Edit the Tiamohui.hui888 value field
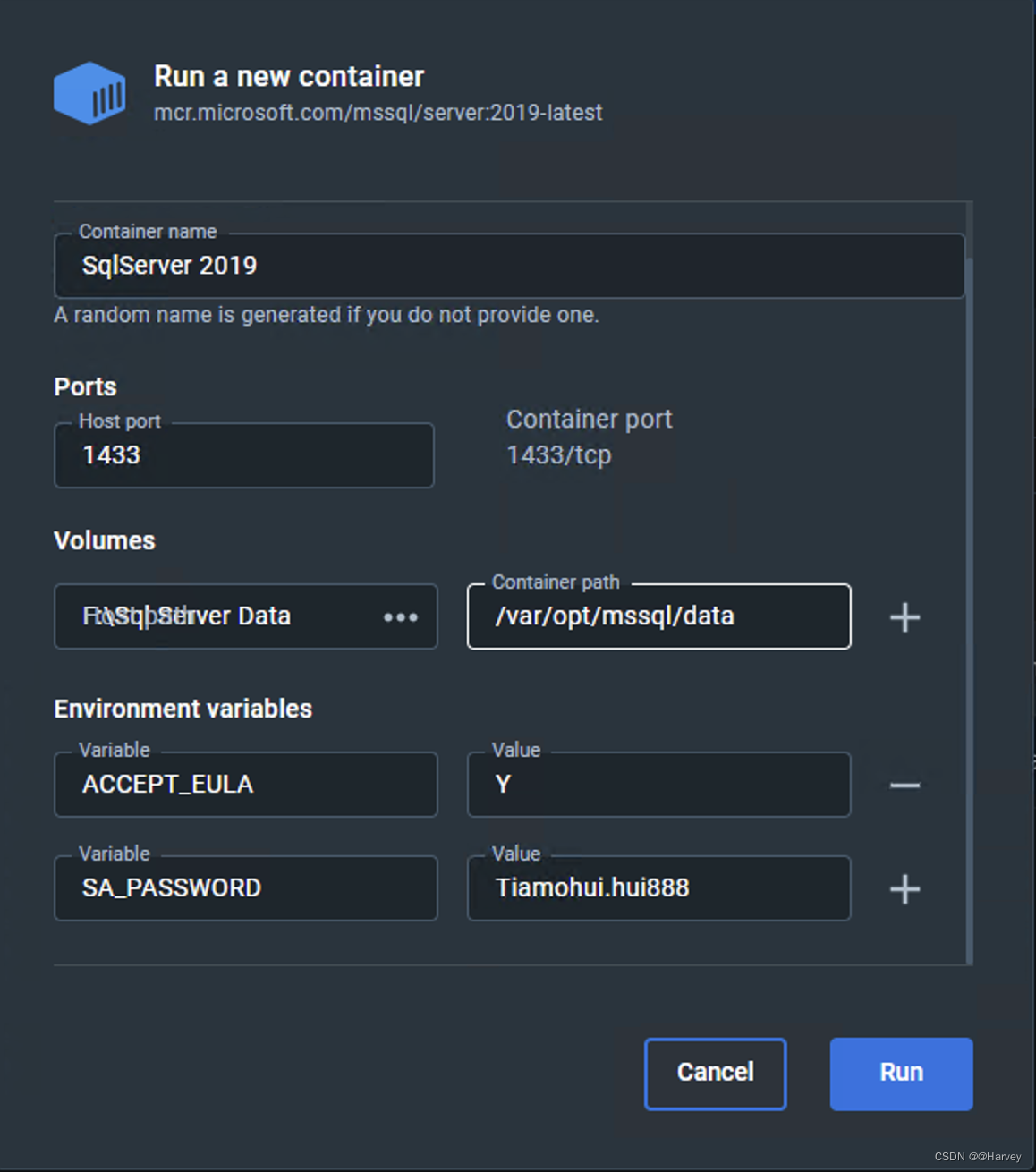 tap(658, 888)
